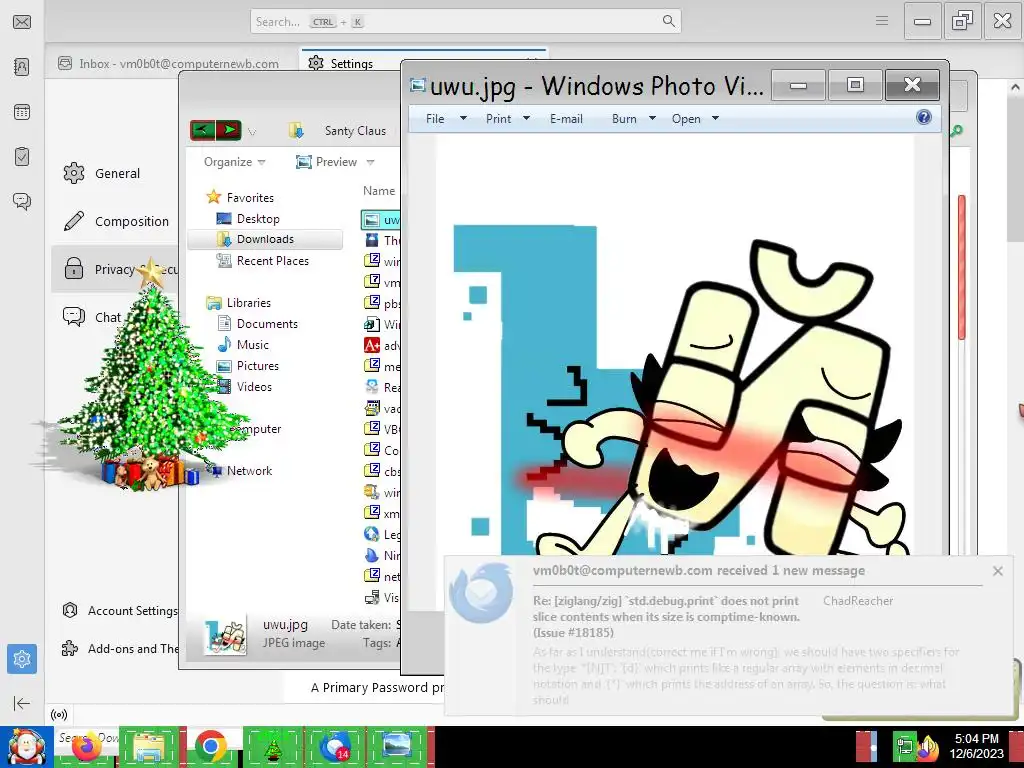Viewport: 1024px width, 768px height.
Task: Click Santy Claus in Explorer address bar
Action: click(x=355, y=131)
